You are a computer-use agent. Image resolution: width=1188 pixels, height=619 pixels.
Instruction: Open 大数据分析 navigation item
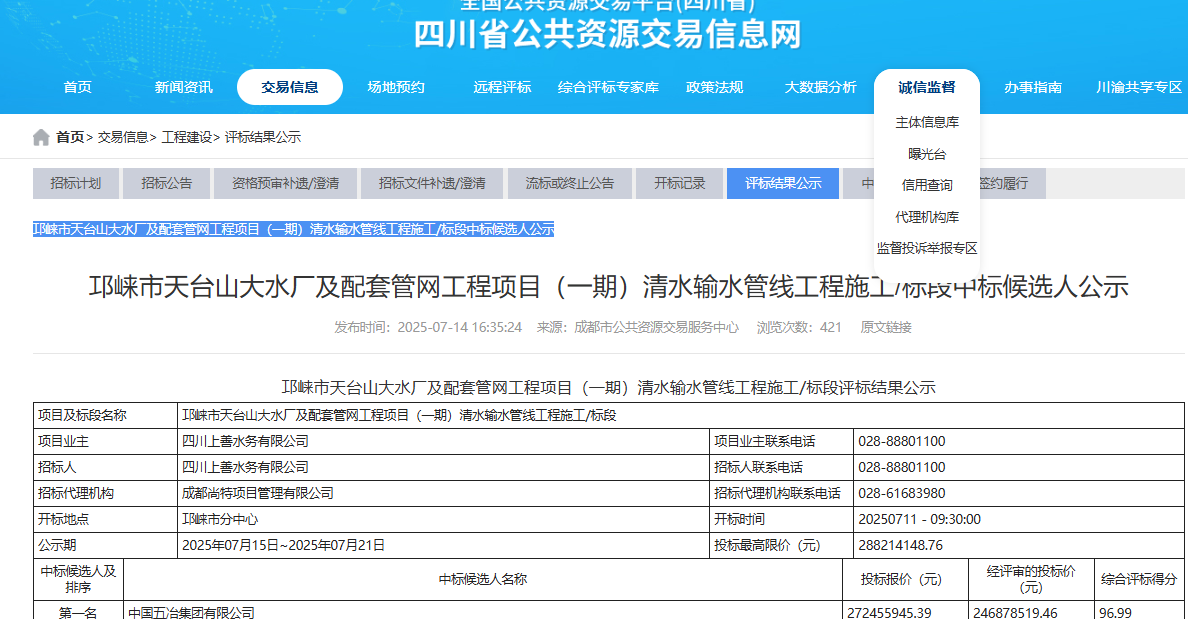[x=820, y=87]
